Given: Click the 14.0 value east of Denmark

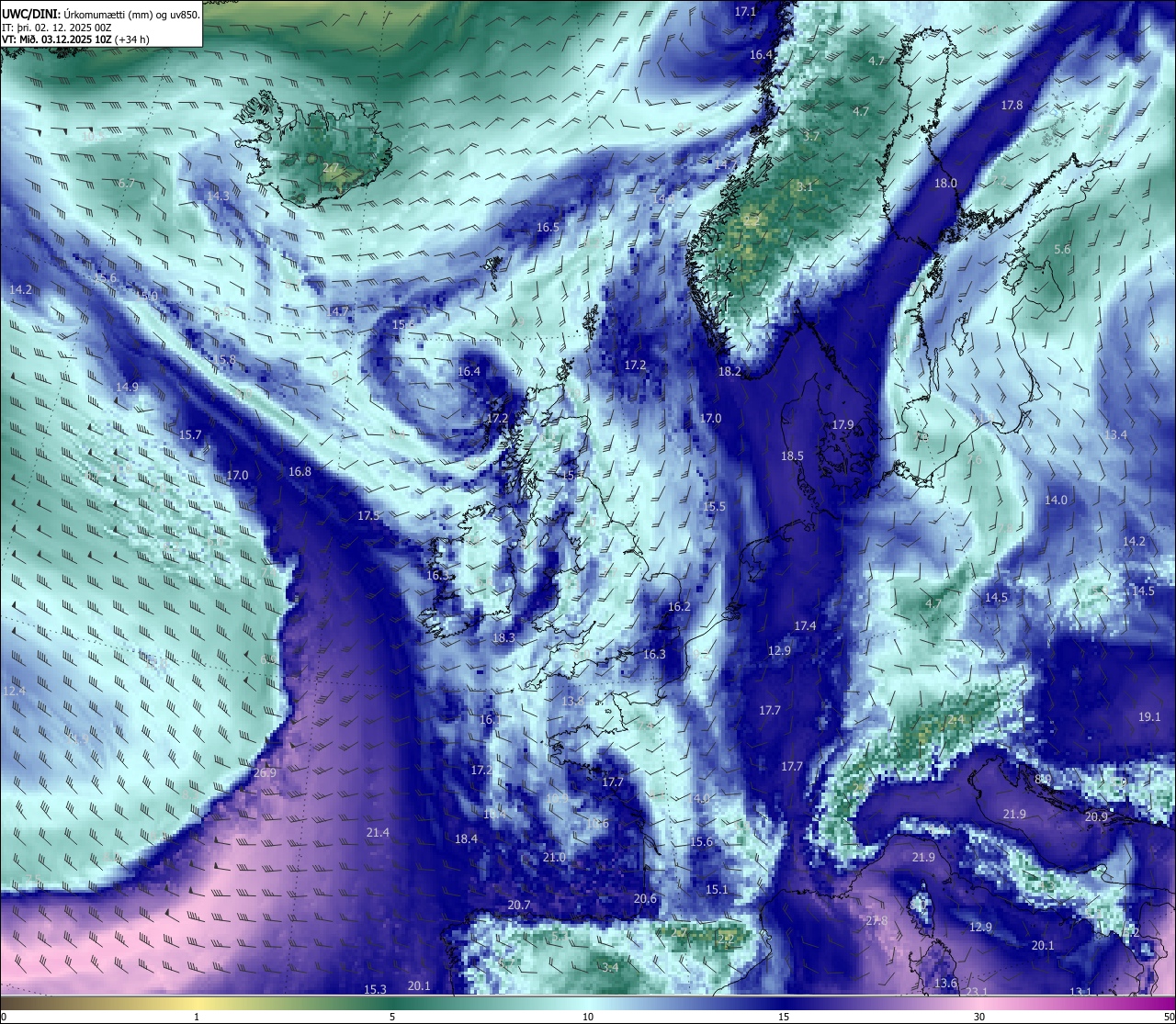Looking at the screenshot, I should (x=1056, y=501).
